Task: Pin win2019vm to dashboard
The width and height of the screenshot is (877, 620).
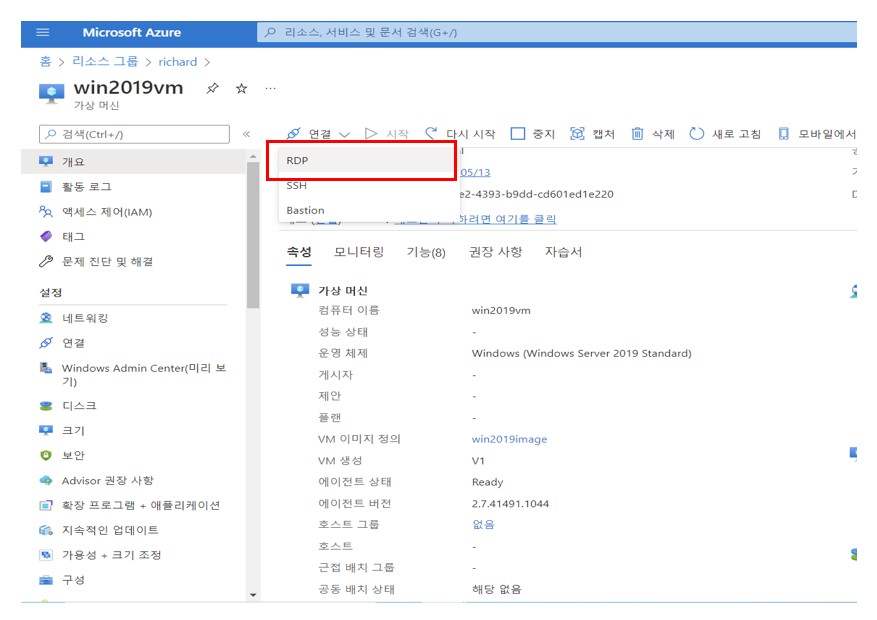Action: (x=212, y=88)
